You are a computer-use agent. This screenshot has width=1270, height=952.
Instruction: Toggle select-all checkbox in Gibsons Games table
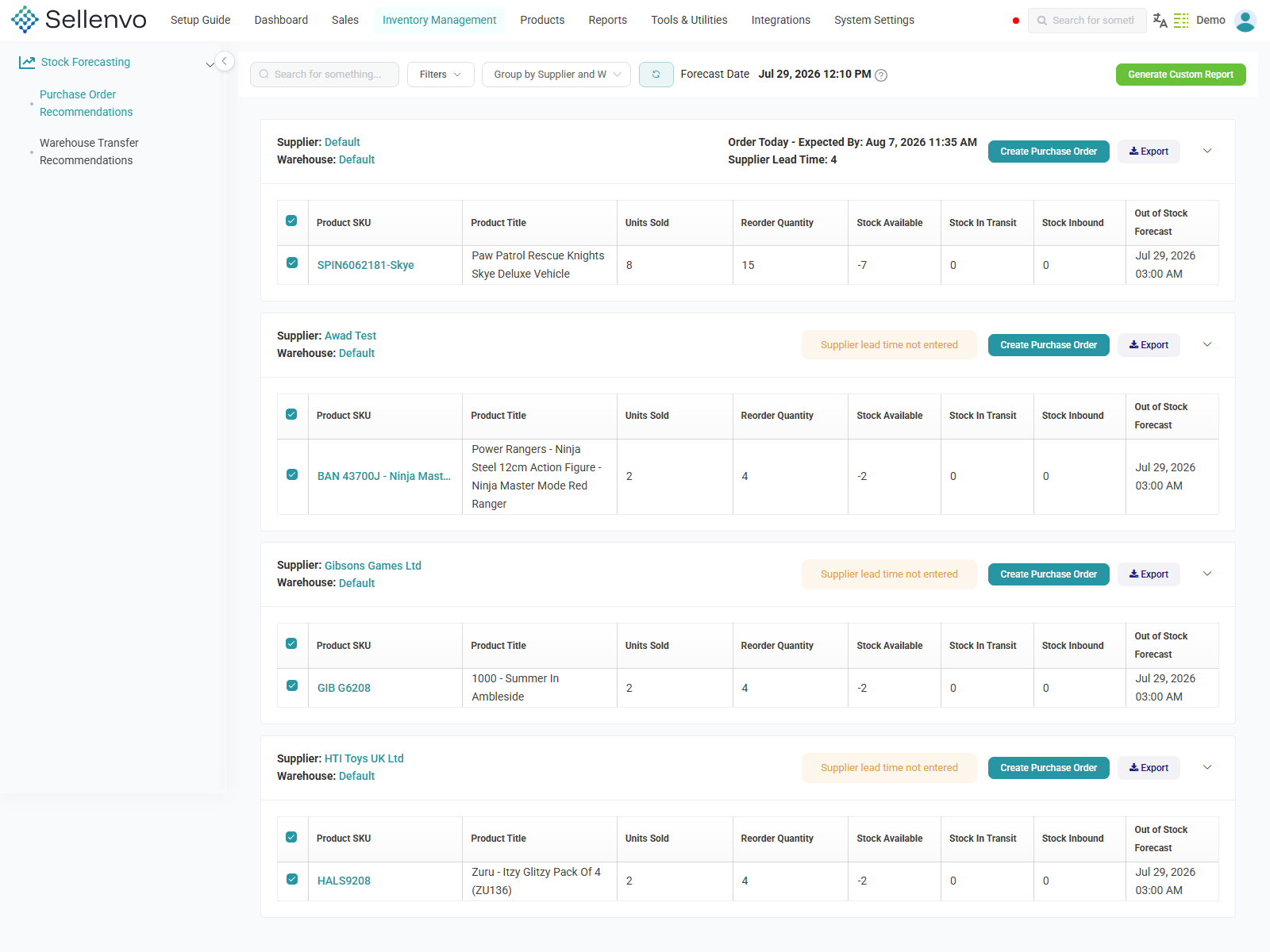pyautogui.click(x=291, y=643)
